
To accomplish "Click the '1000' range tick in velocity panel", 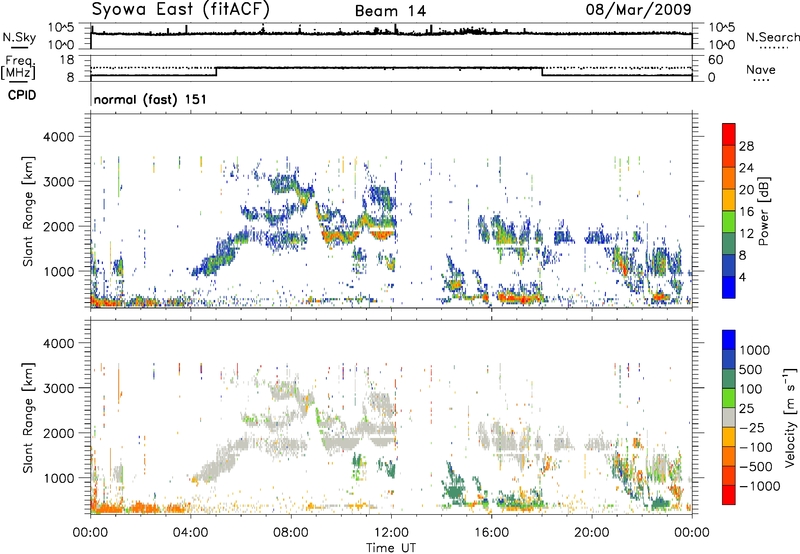I will pyautogui.click(x=60, y=478).
